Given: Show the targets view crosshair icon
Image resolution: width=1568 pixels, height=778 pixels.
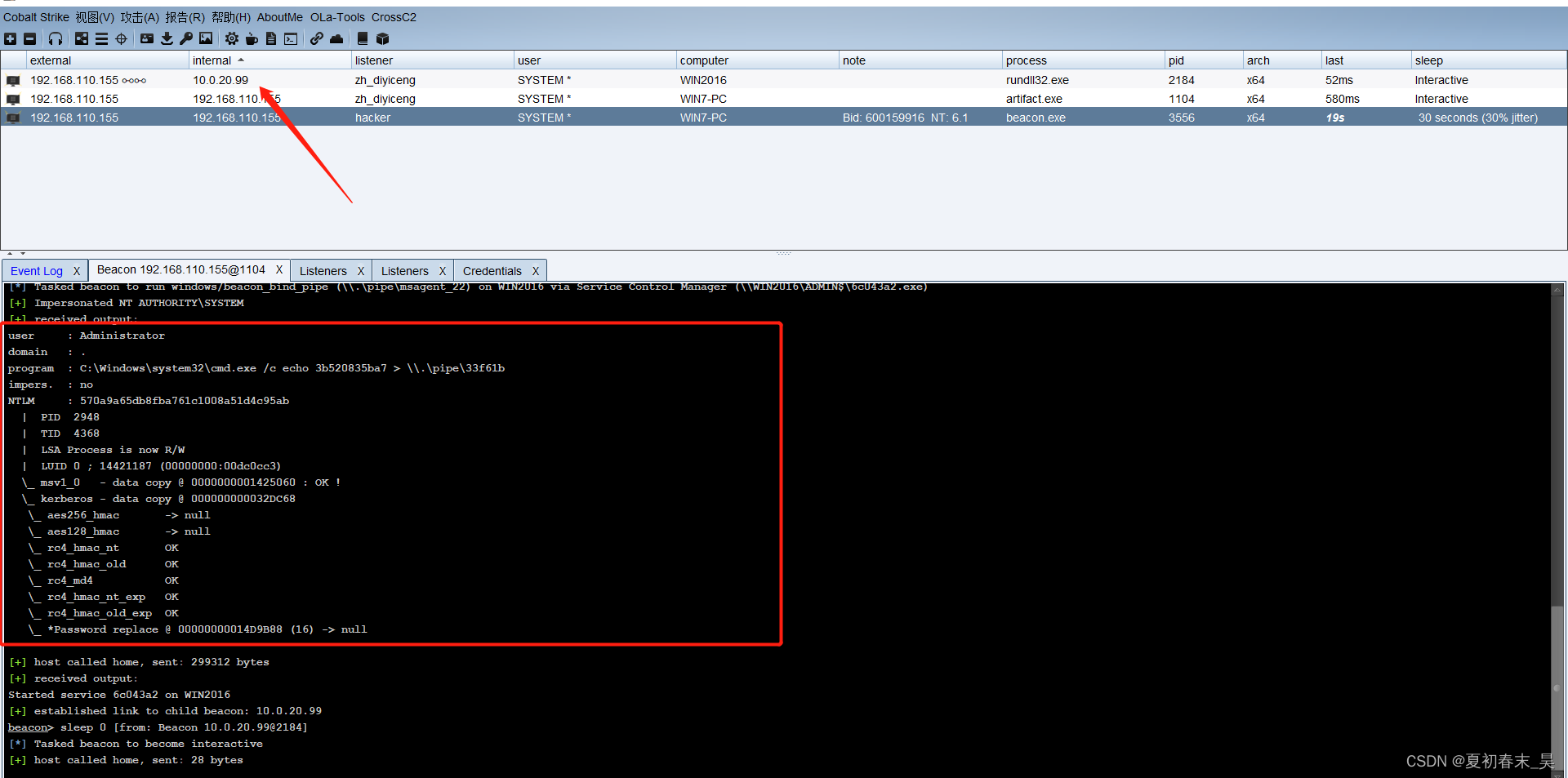Looking at the screenshot, I should coord(121,38).
